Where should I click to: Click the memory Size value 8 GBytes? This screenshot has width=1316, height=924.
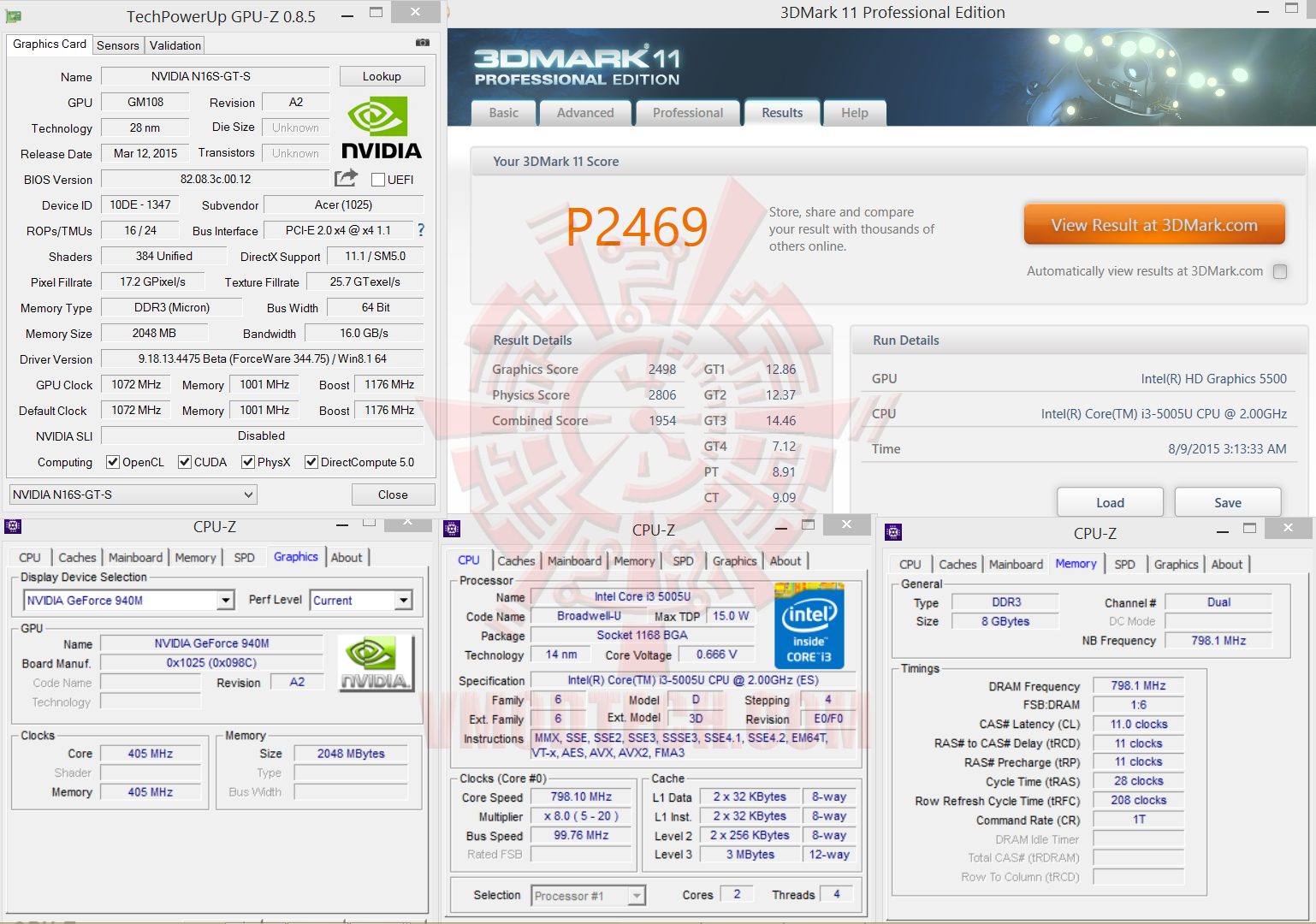[x=1005, y=622]
